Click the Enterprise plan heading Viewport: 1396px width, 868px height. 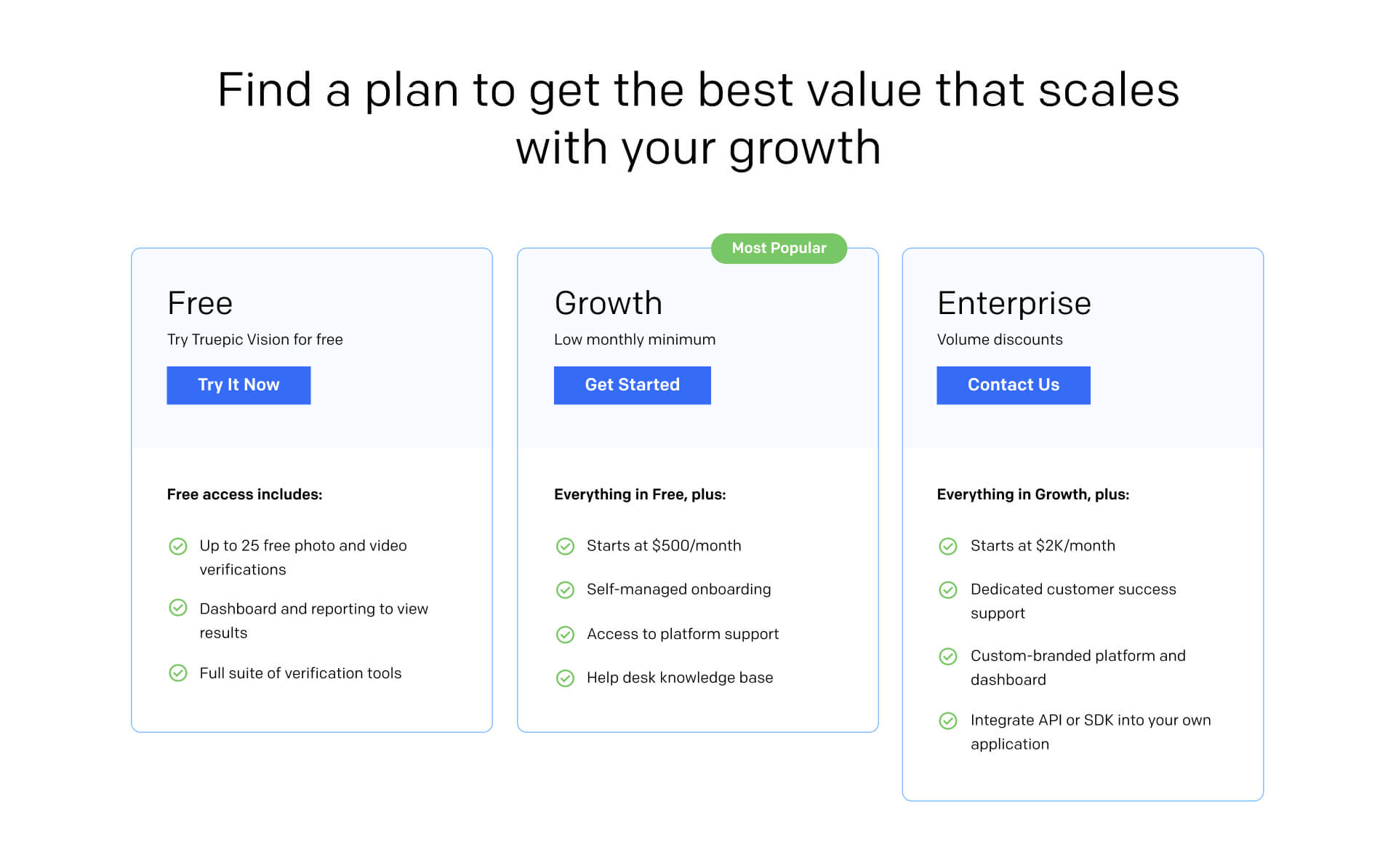click(1014, 303)
